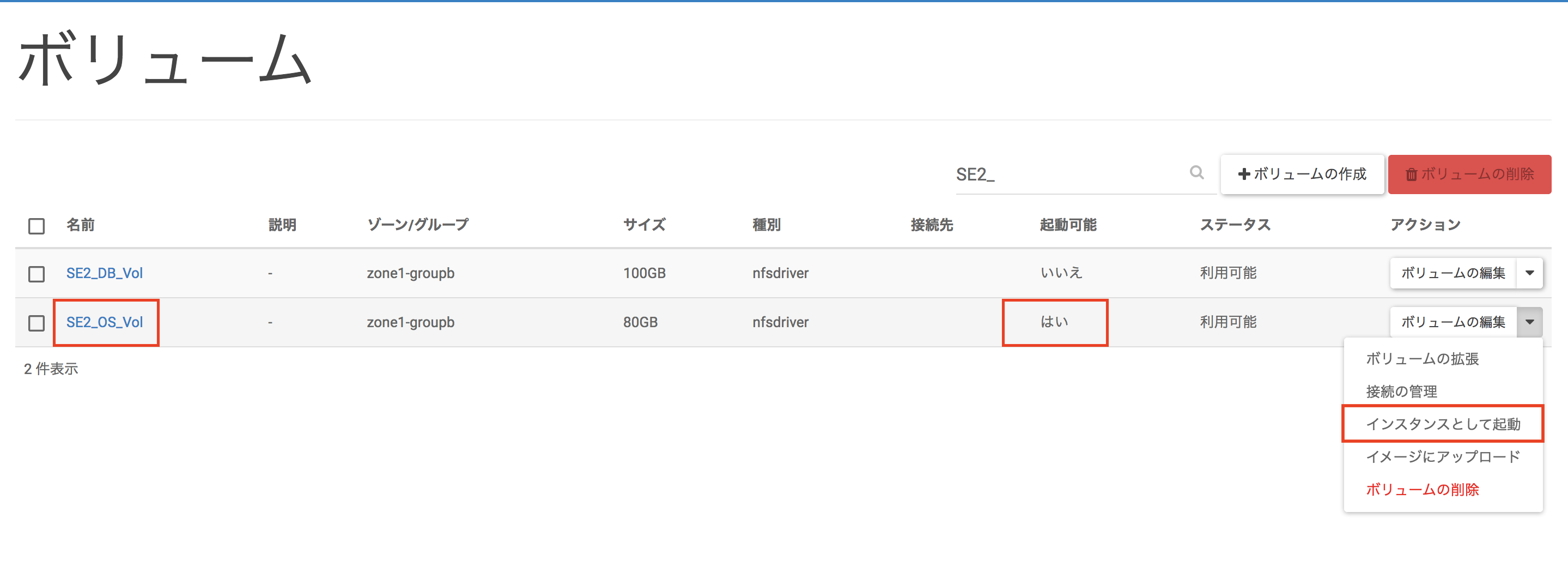Click the サイズ column header
Image resolution: width=1568 pixels, height=584 pixels.
point(644,225)
